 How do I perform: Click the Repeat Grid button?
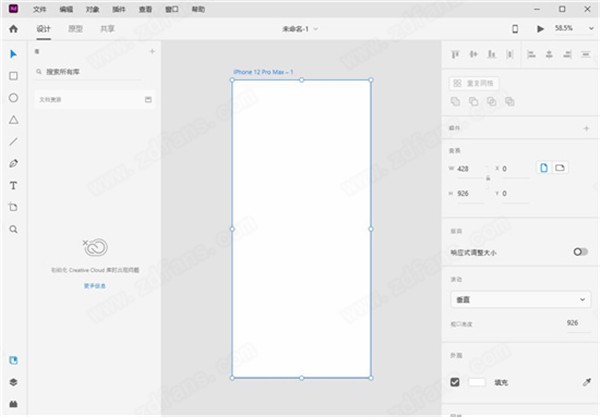[474, 83]
